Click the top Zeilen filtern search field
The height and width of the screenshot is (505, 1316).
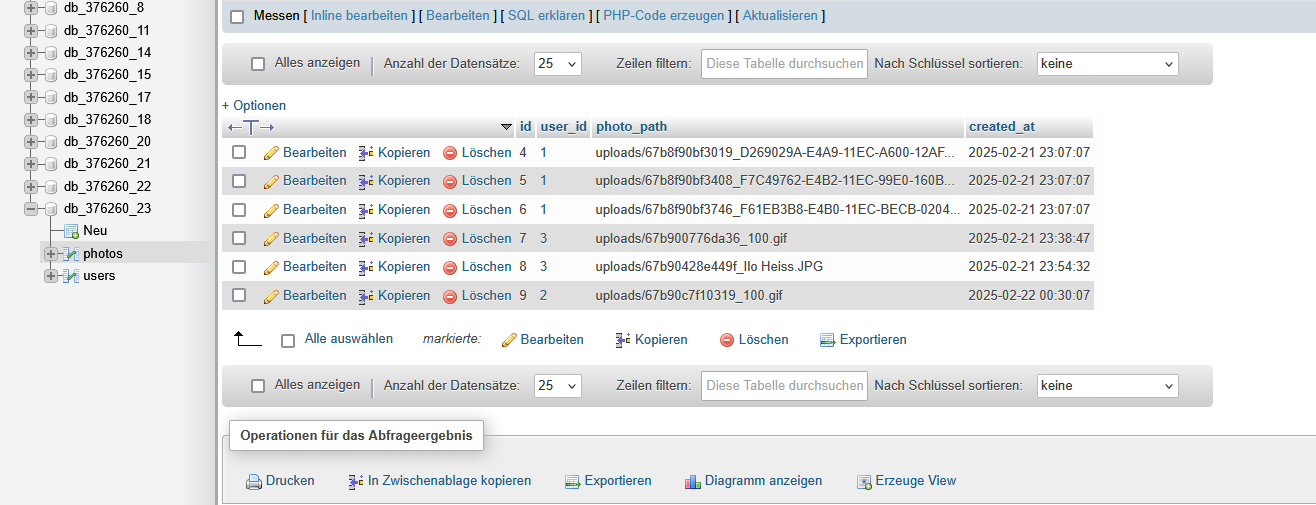784,64
